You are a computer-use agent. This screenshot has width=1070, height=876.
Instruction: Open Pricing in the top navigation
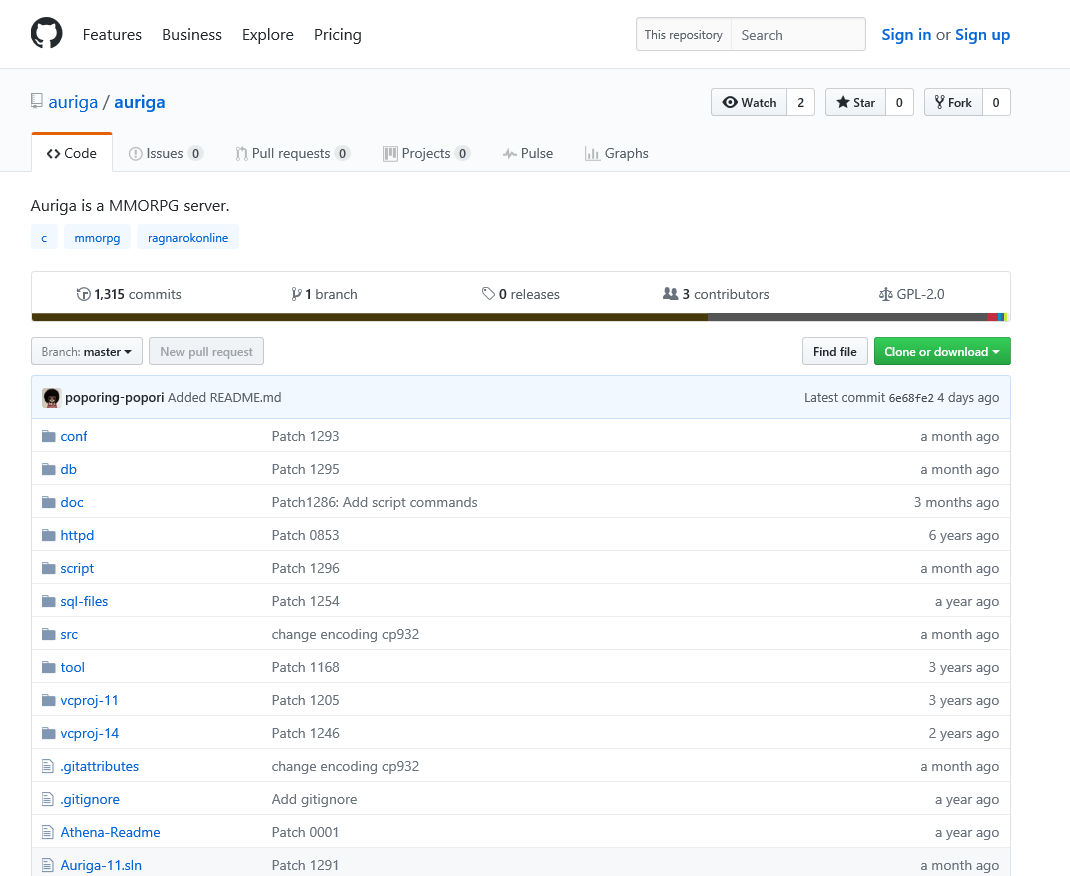[x=338, y=35]
